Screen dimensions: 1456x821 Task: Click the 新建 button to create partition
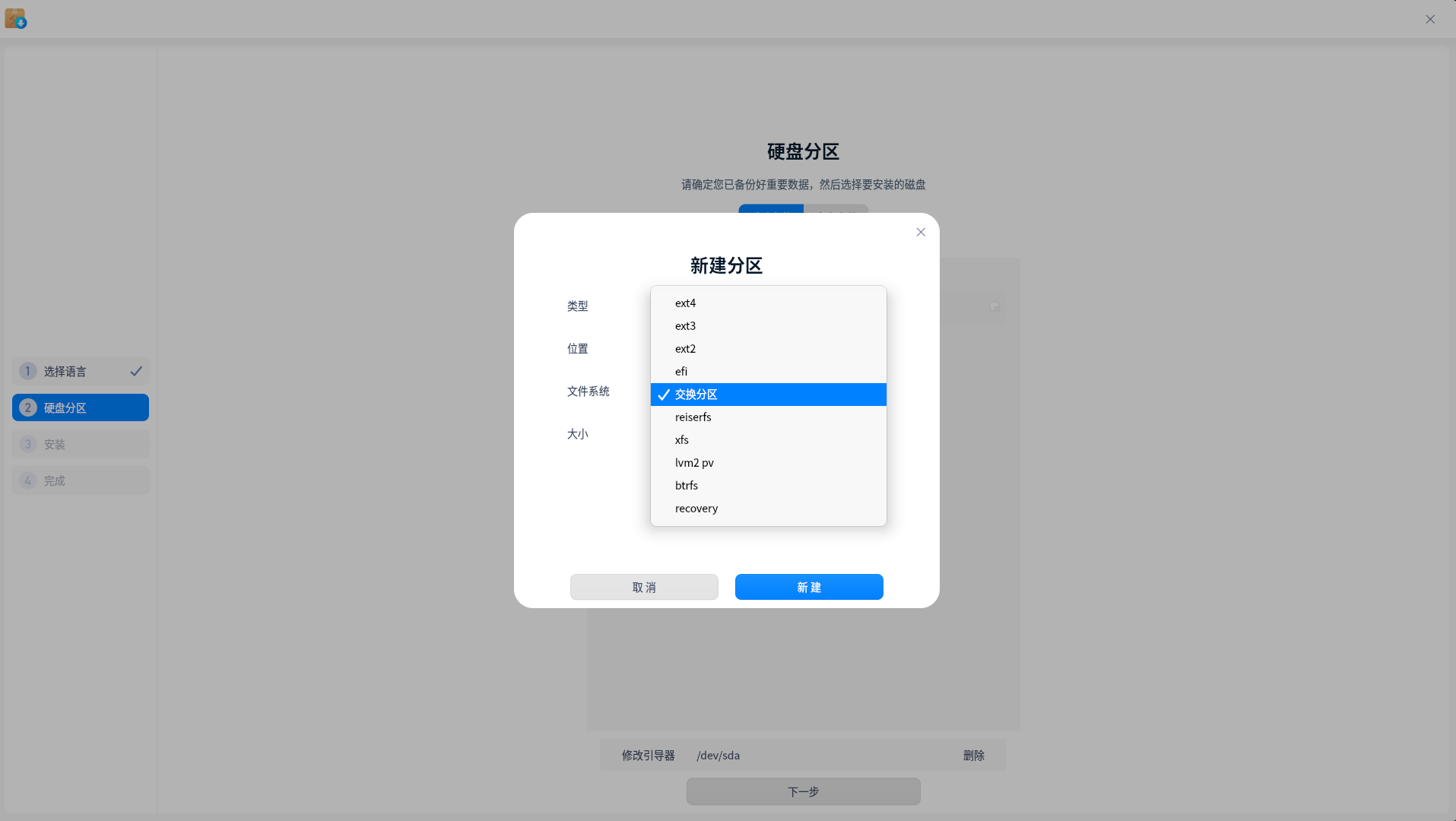click(x=809, y=587)
